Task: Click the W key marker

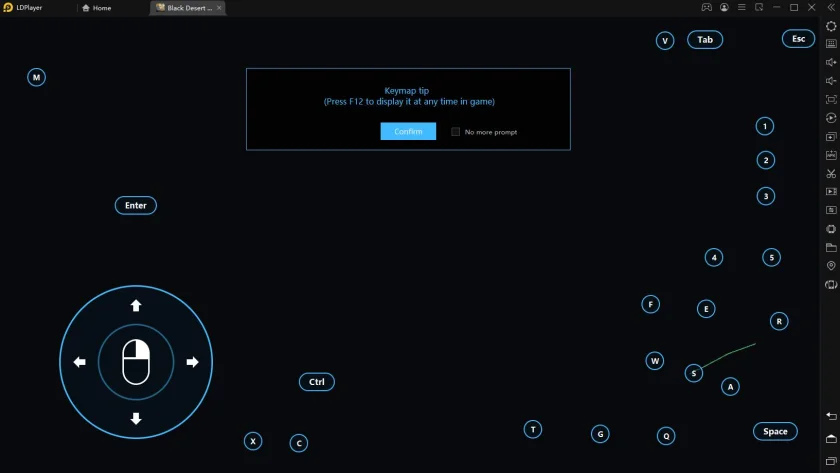Action: pos(655,361)
